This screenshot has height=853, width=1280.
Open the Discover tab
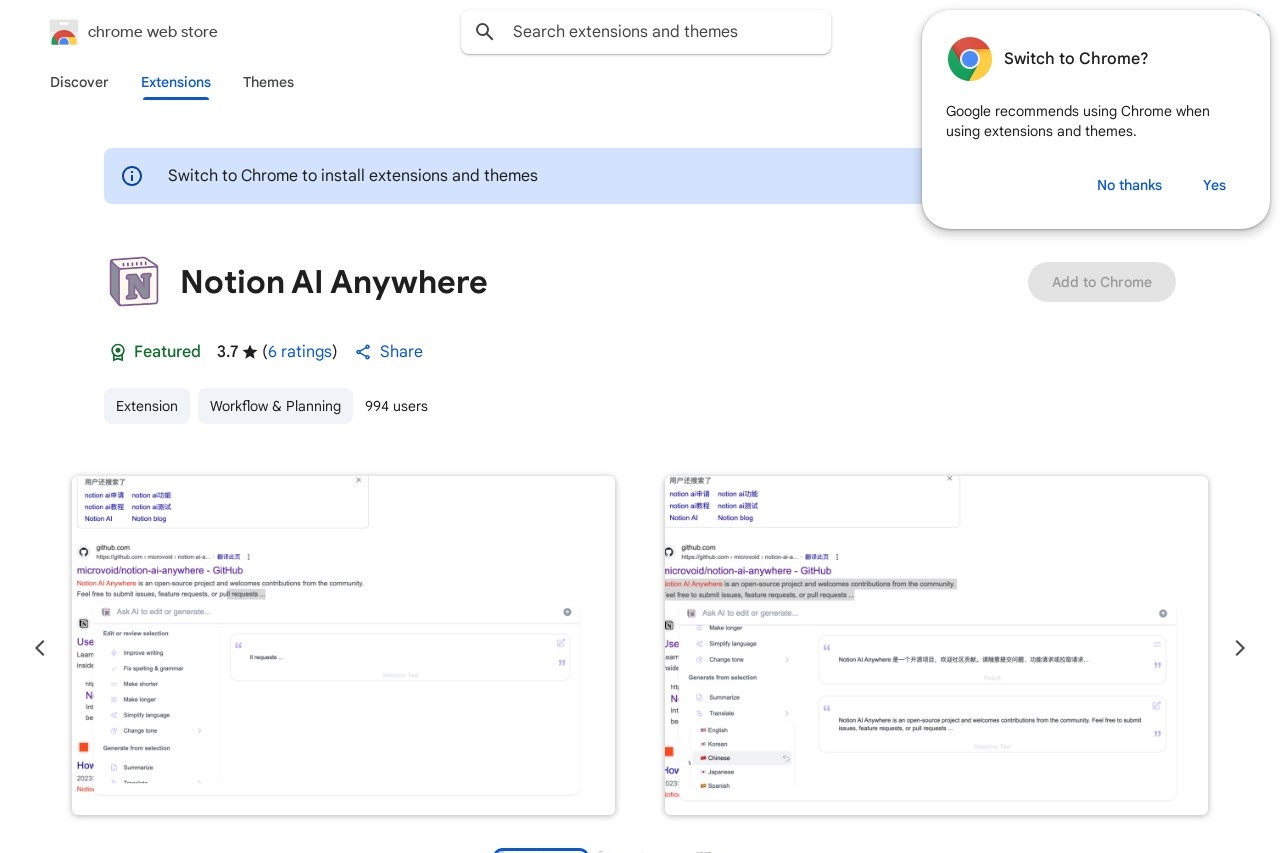click(79, 82)
